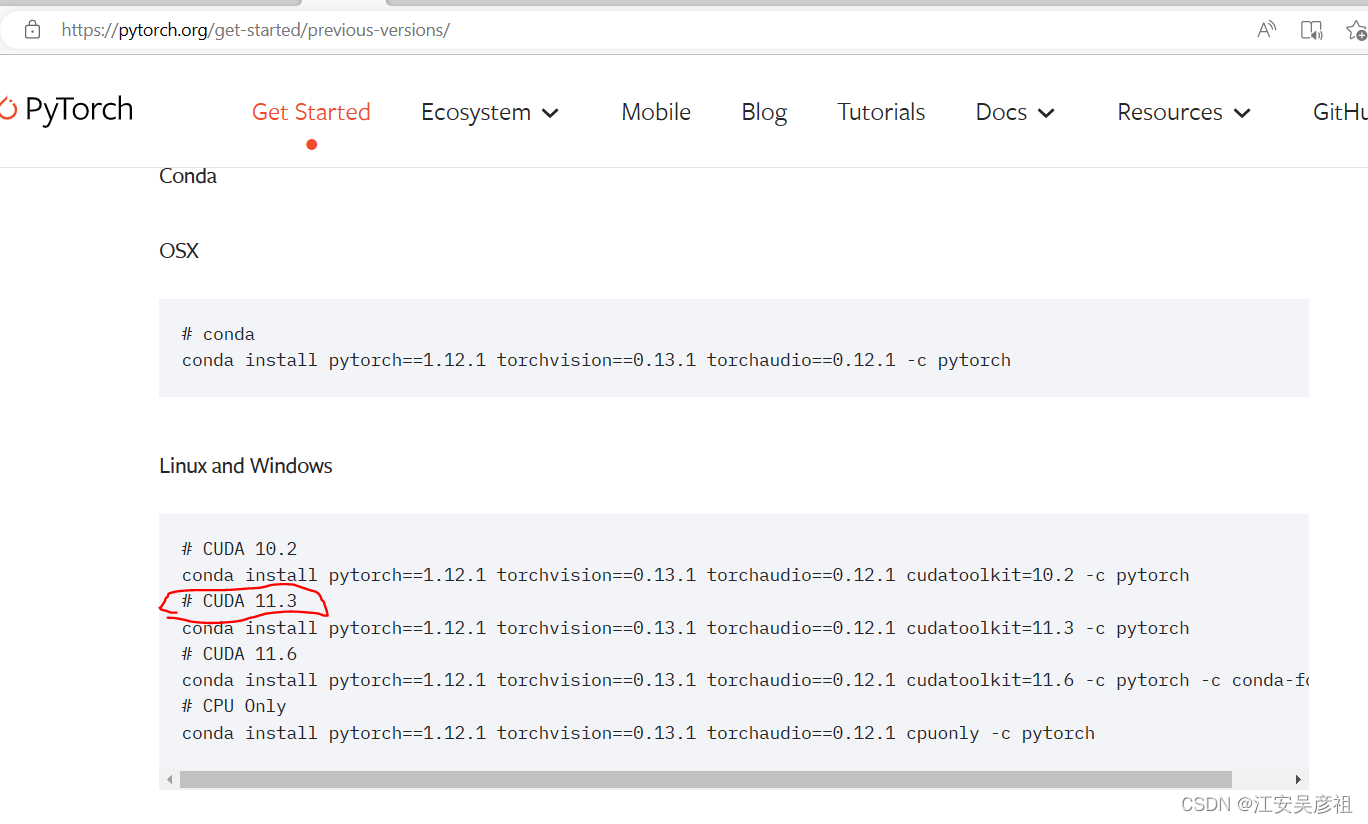Open the Read aloud icon in address bar
The height and width of the screenshot is (824, 1368).
[x=1266, y=30]
